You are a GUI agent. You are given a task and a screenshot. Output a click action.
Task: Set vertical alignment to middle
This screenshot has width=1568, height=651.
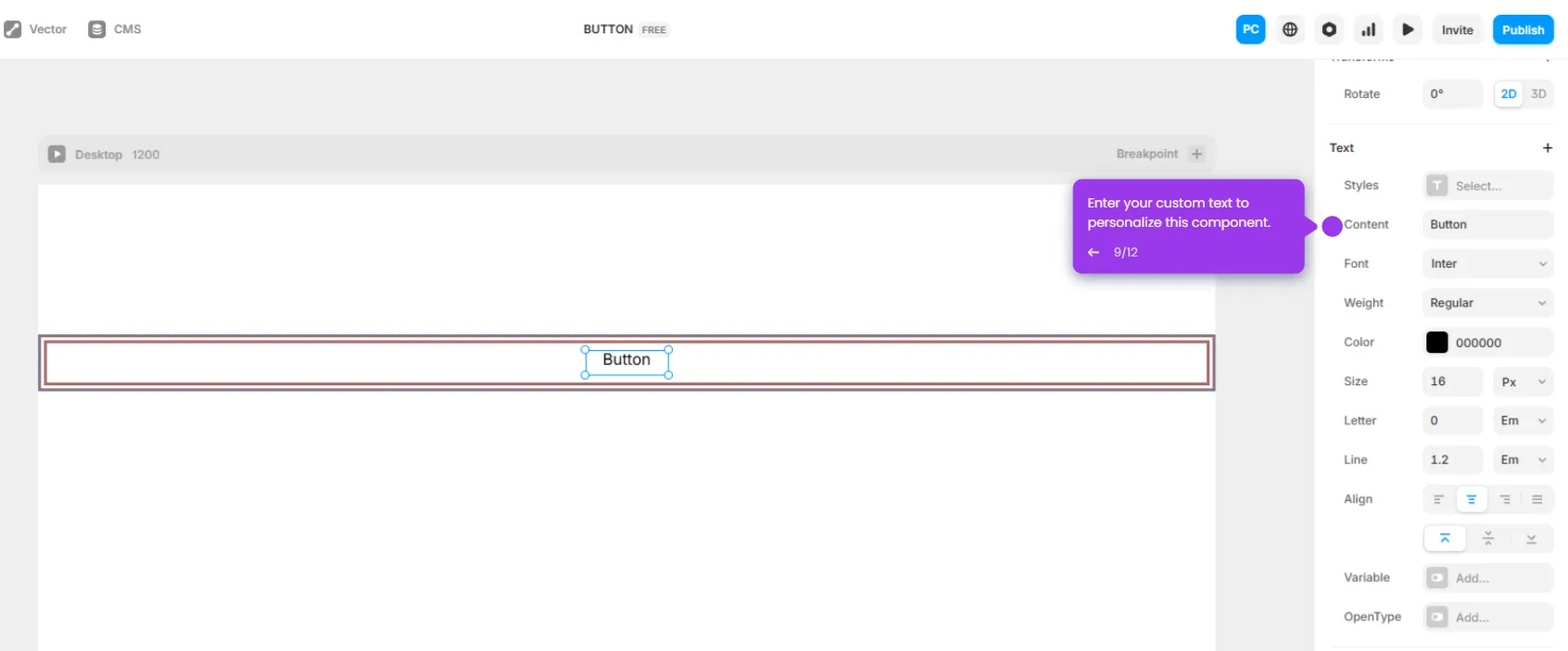point(1487,538)
